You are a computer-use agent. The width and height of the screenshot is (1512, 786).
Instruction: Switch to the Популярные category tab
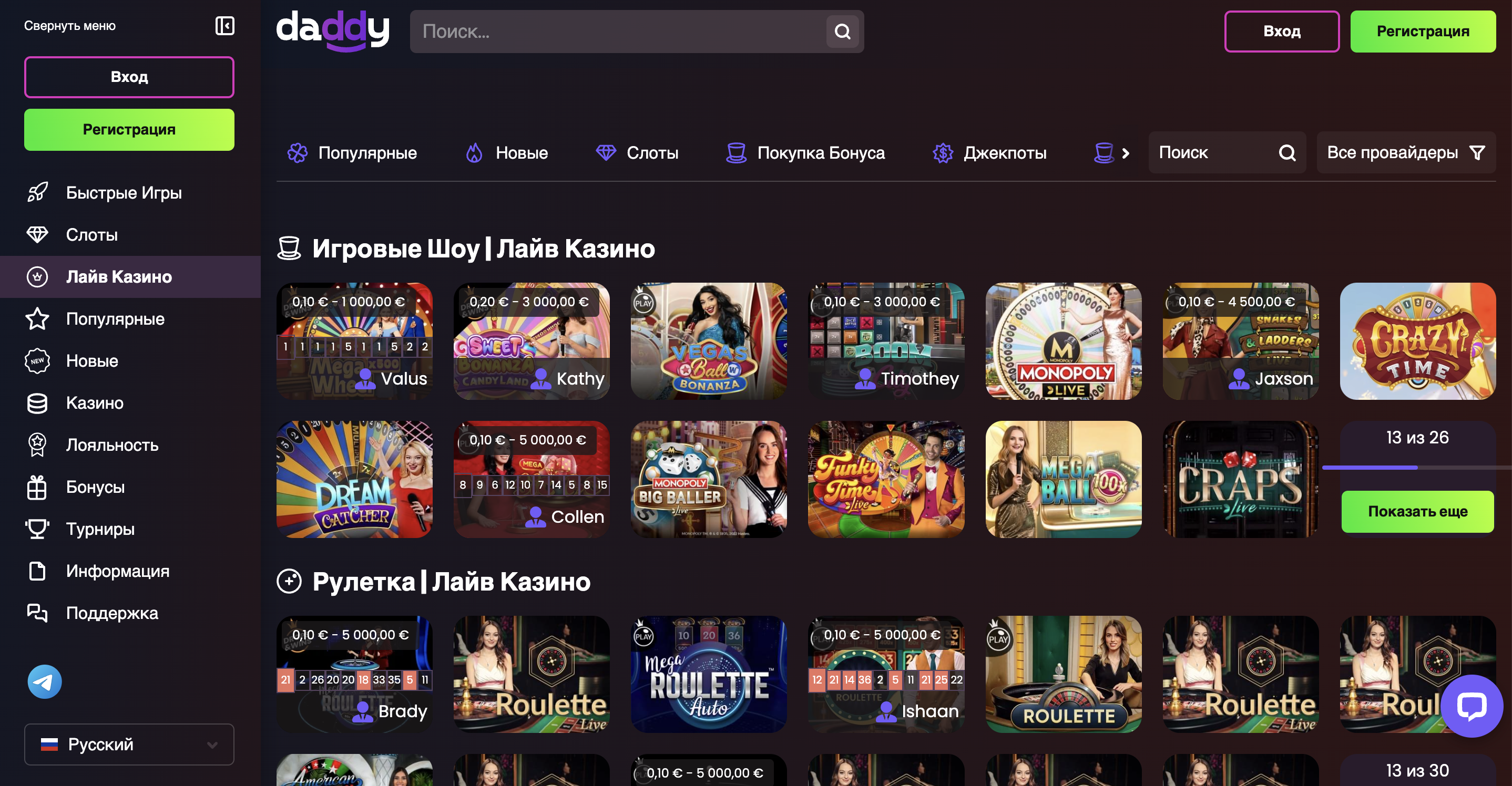(352, 153)
